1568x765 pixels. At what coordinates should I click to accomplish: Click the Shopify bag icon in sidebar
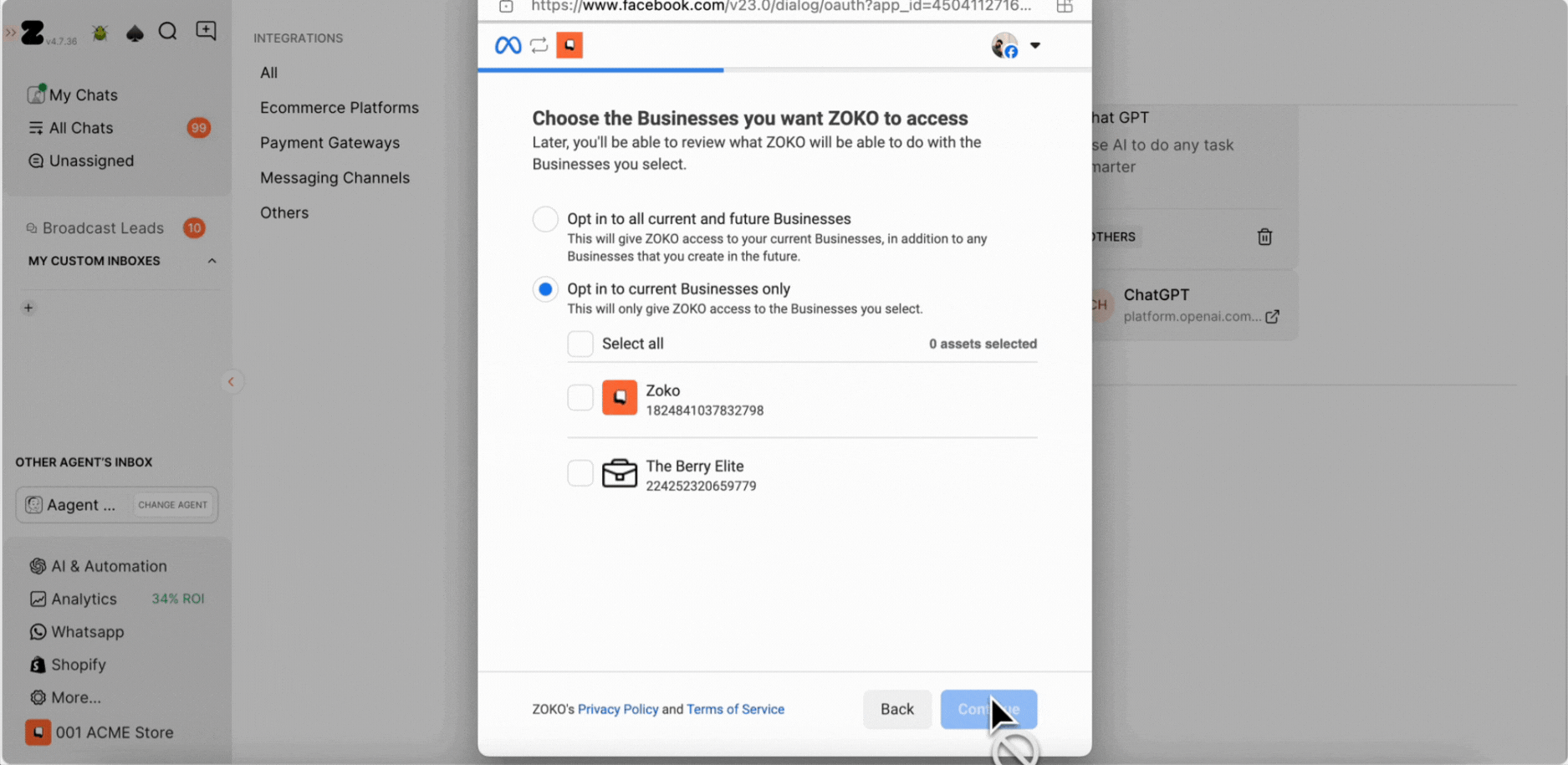pos(38,665)
